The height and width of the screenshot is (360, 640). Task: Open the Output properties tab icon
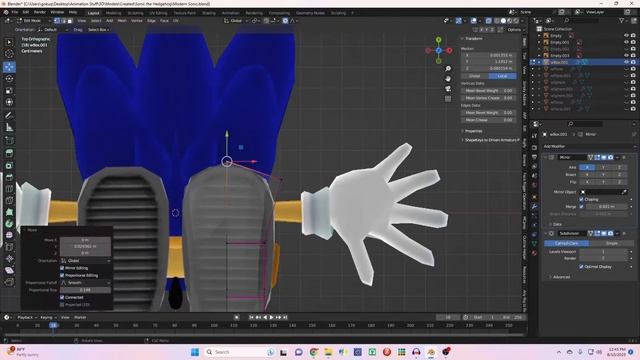pyautogui.click(x=534, y=157)
